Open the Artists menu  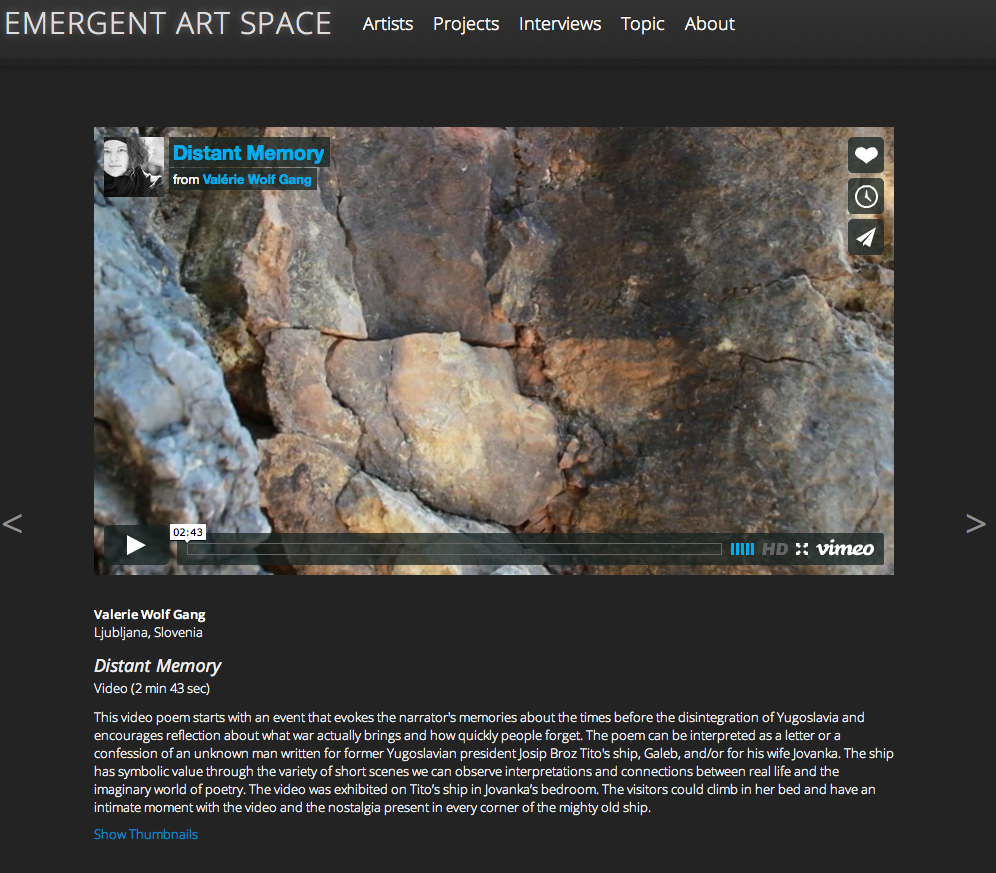(388, 24)
